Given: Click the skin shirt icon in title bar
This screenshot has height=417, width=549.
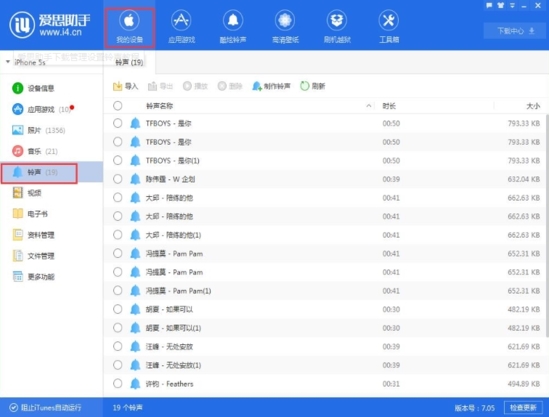Looking at the screenshot, I should coord(501,5).
